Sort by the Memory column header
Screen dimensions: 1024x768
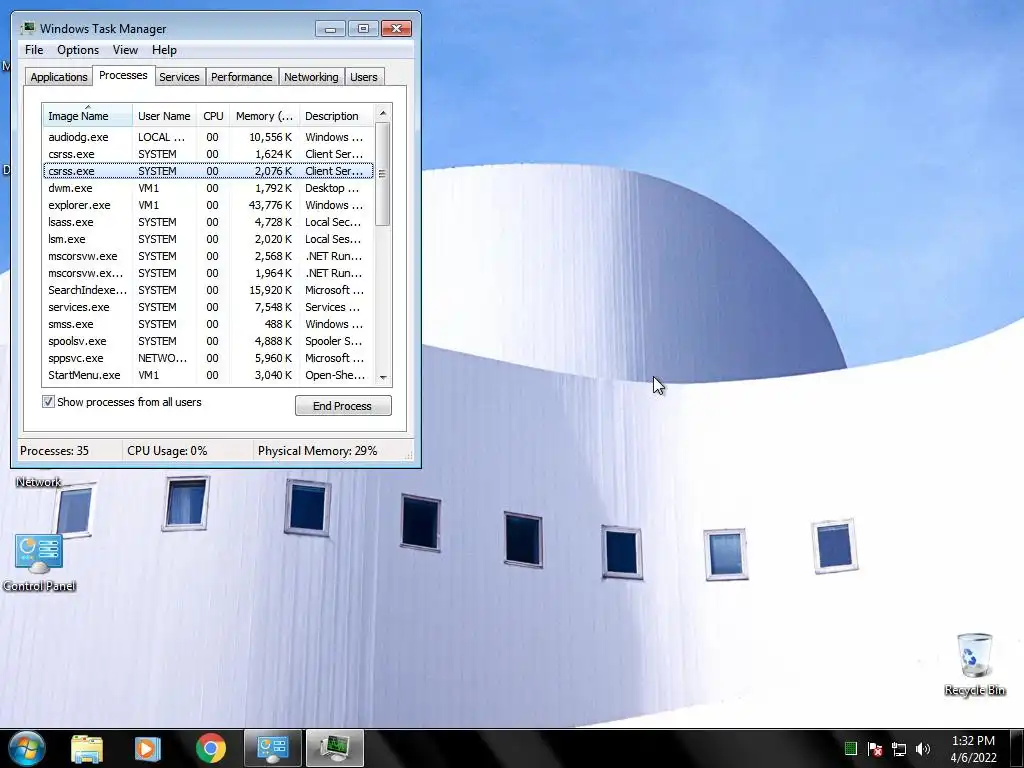[264, 116]
